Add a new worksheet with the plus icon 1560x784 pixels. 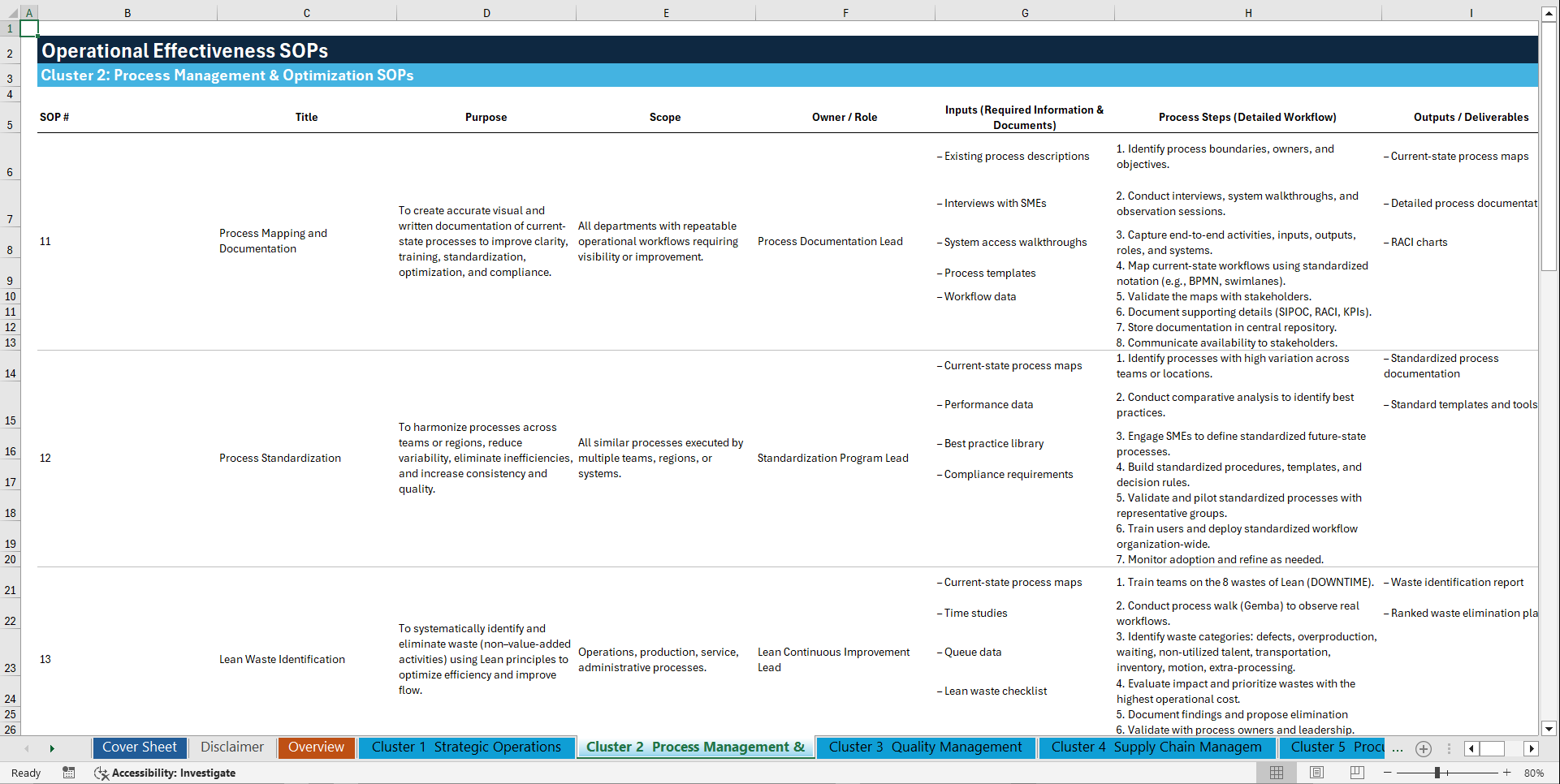coord(1423,748)
